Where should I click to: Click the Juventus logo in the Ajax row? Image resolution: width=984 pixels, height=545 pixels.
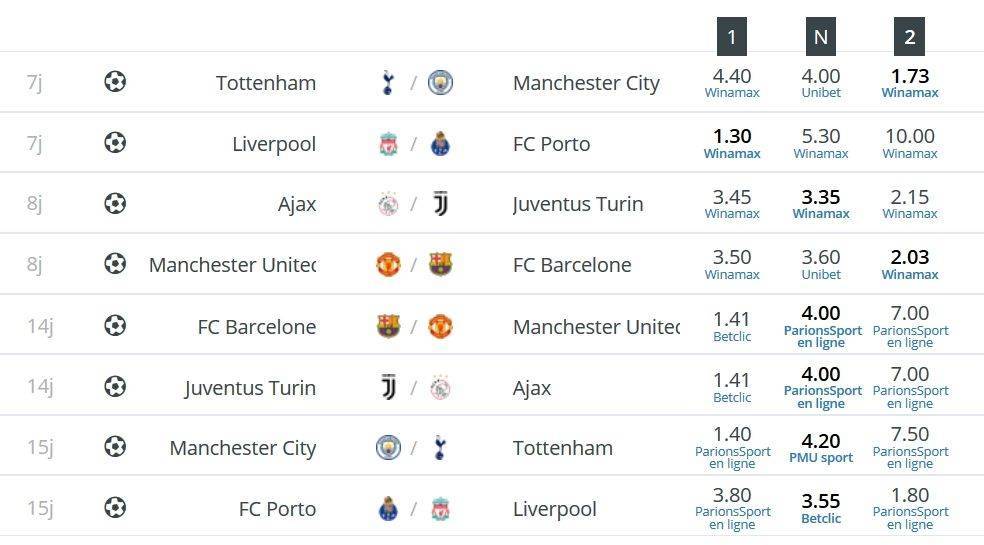pos(440,204)
